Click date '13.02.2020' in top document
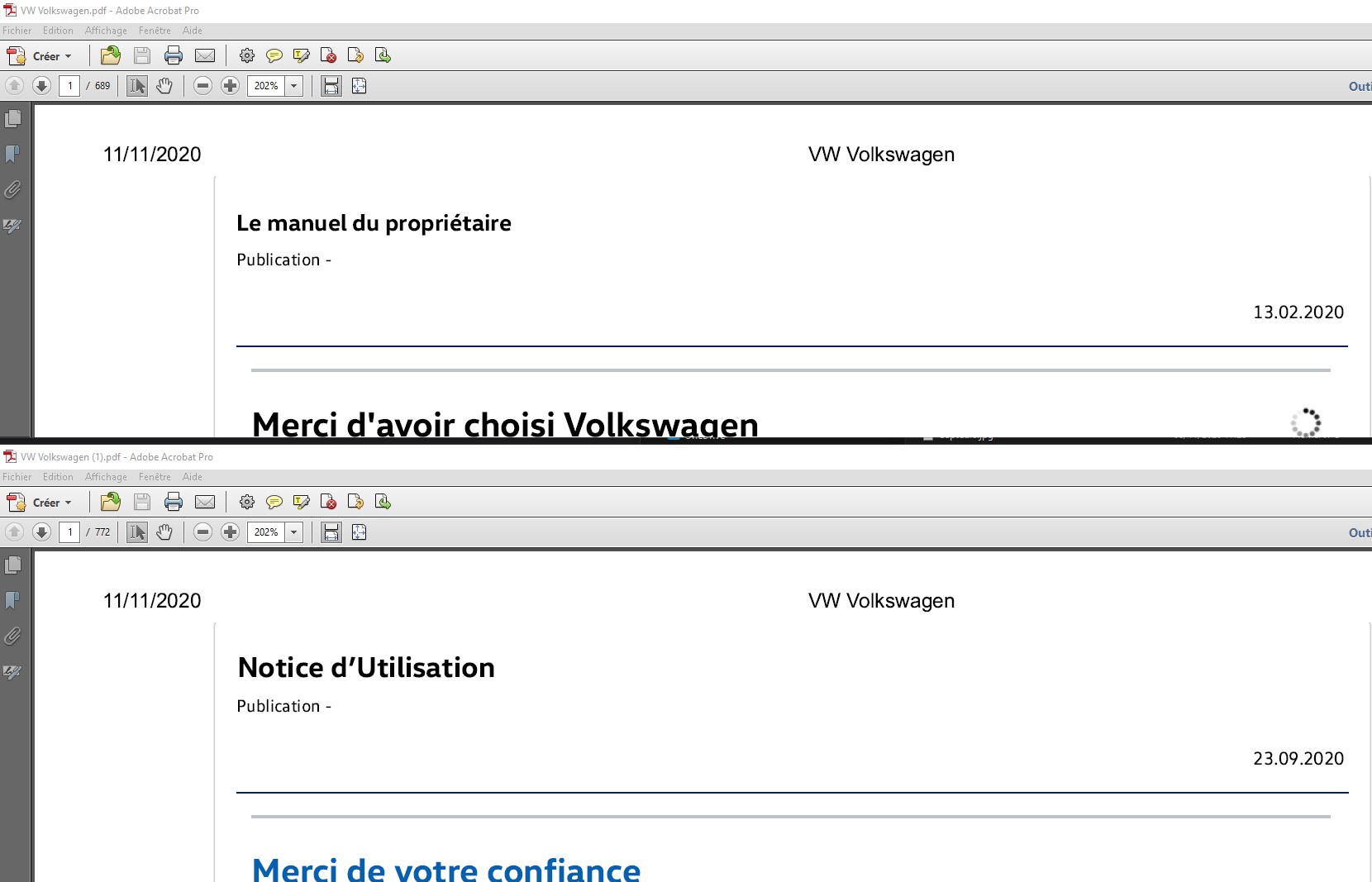This screenshot has height=882, width=1372. click(1298, 312)
